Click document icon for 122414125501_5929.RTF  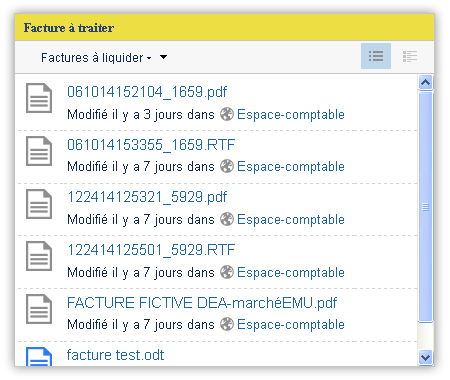coord(39,256)
